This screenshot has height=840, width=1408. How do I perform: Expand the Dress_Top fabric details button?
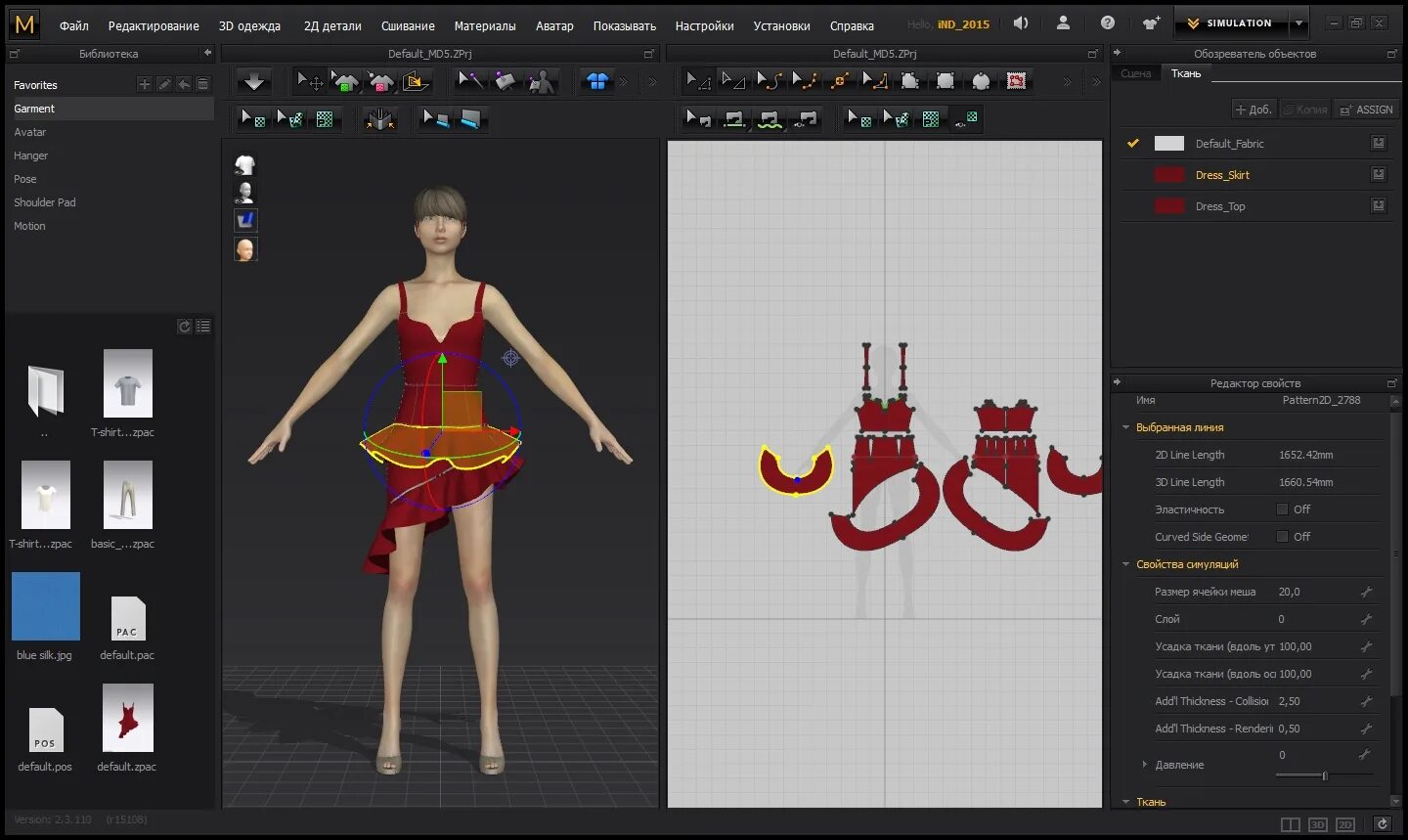click(x=1379, y=206)
